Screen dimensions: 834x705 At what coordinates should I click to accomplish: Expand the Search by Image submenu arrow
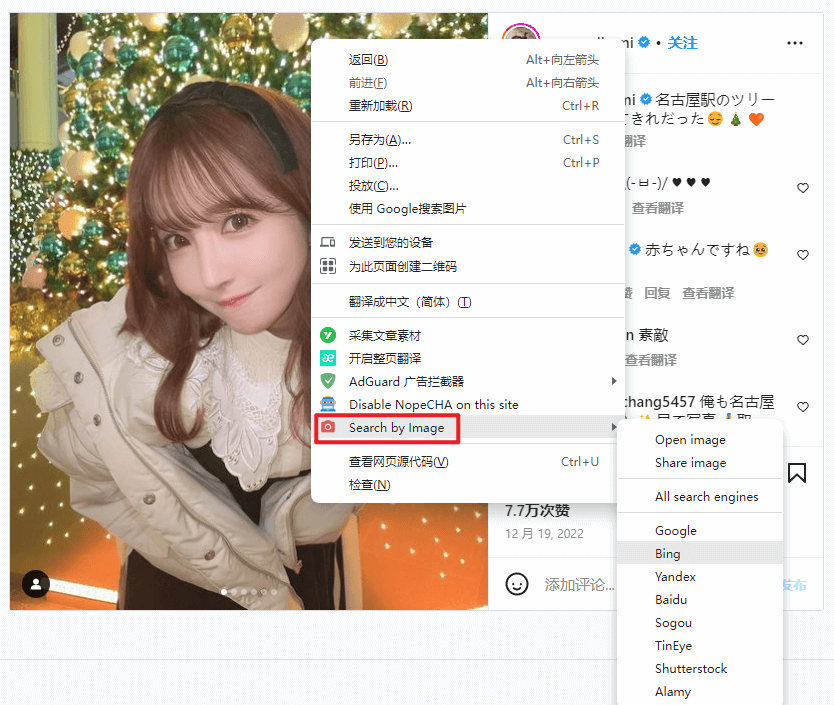pyautogui.click(x=613, y=428)
